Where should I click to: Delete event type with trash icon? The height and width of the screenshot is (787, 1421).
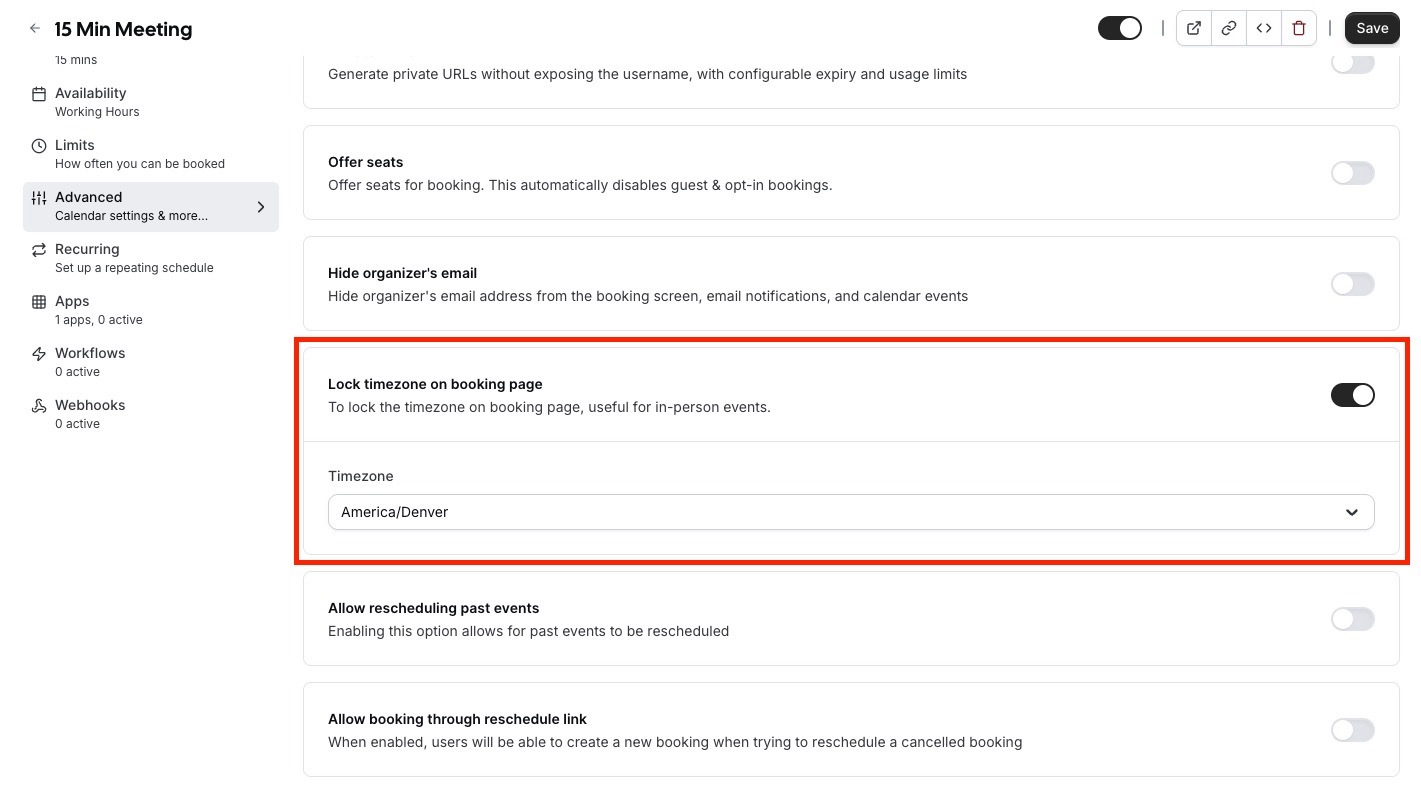[1299, 28]
